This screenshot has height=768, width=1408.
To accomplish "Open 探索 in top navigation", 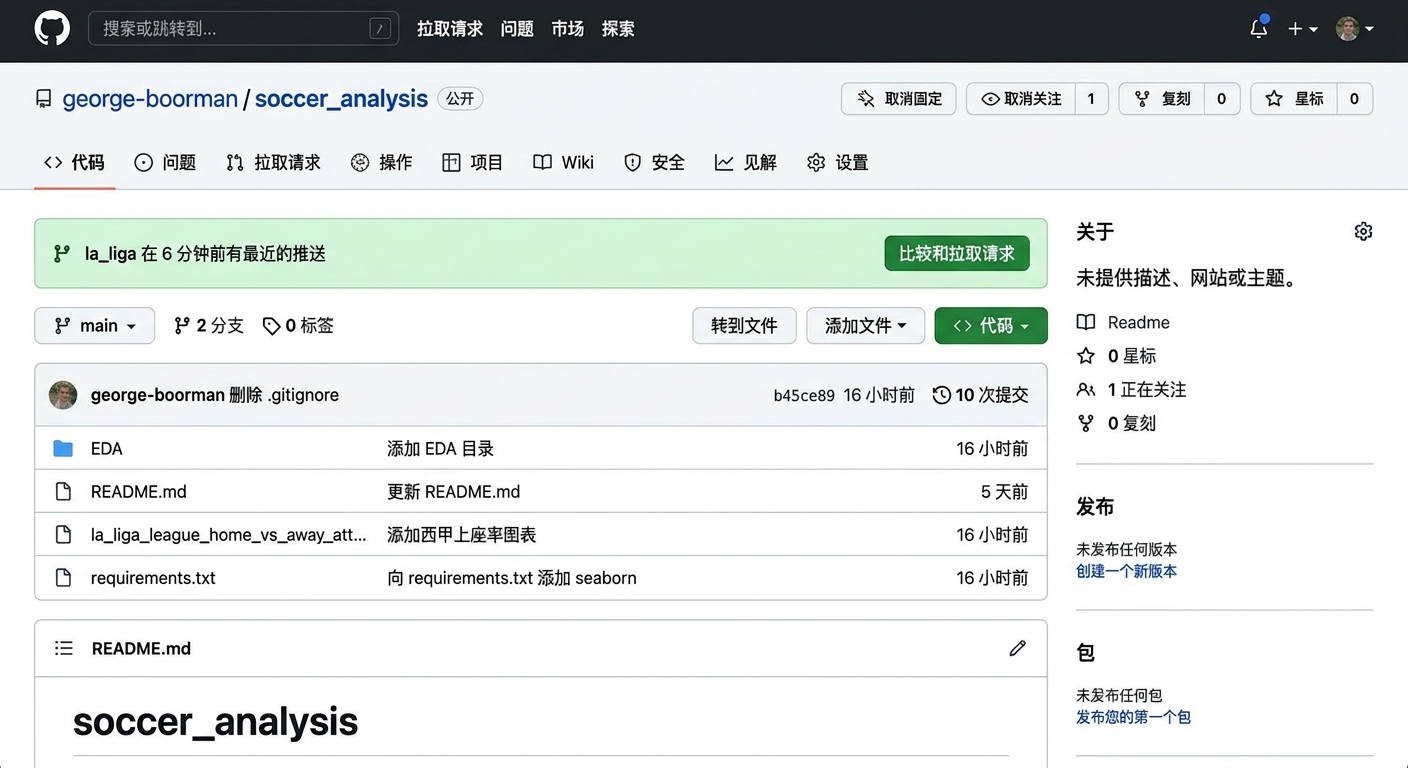I will (x=618, y=29).
